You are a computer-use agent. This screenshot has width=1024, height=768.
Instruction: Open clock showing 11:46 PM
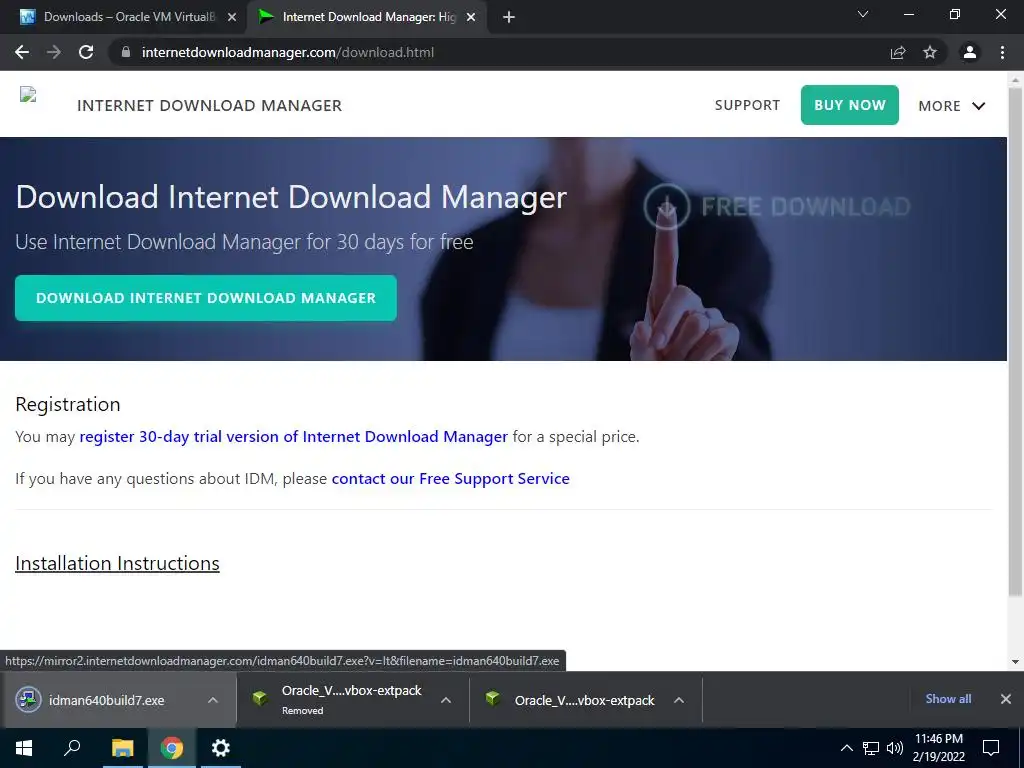[938, 748]
